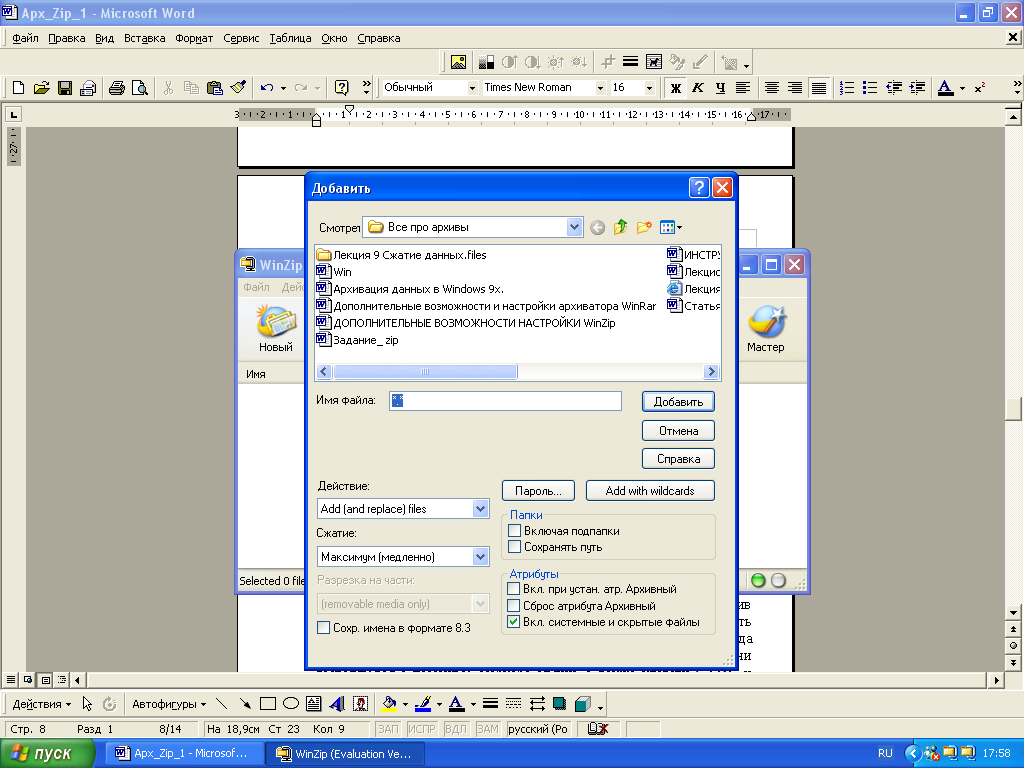Expand the Действия drawing menu
This screenshot has width=1024, height=768.
point(42,704)
